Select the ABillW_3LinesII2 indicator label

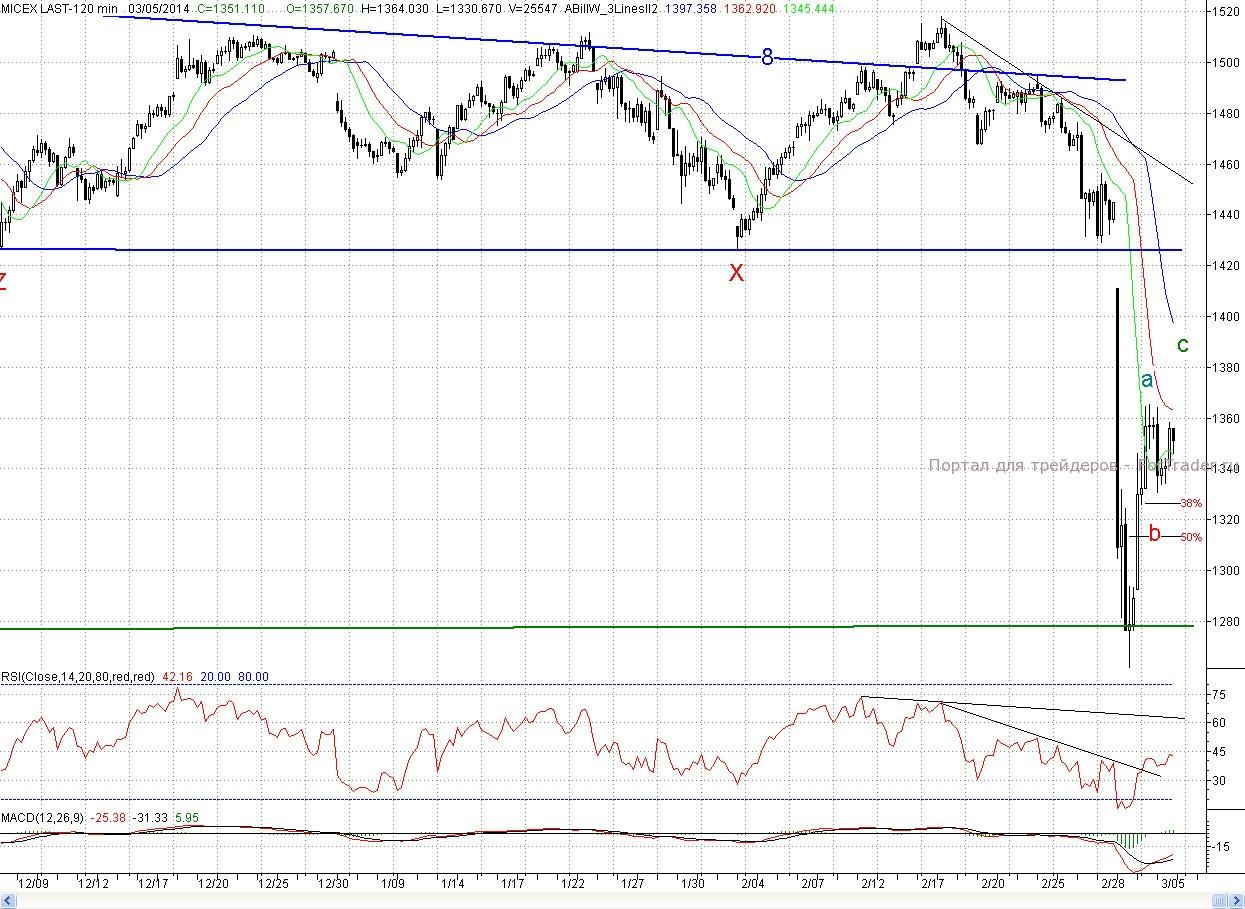coord(610,8)
